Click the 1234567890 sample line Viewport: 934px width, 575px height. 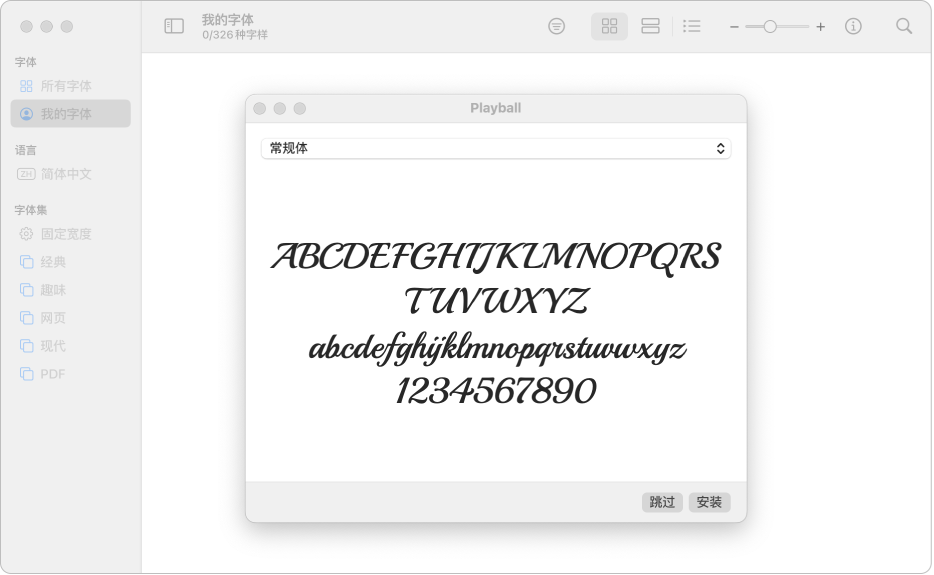(496, 391)
